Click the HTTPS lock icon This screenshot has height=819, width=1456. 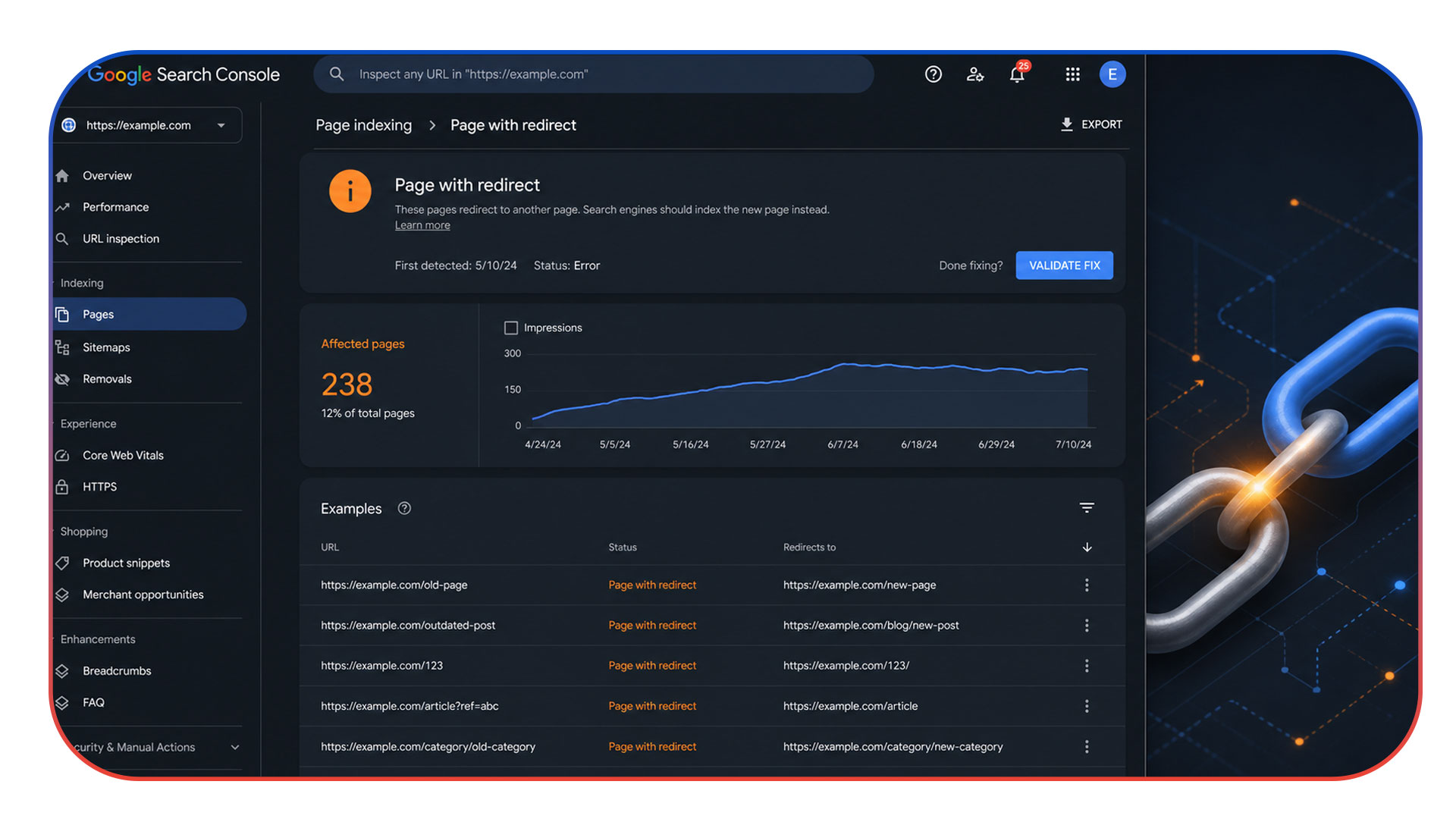(62, 487)
